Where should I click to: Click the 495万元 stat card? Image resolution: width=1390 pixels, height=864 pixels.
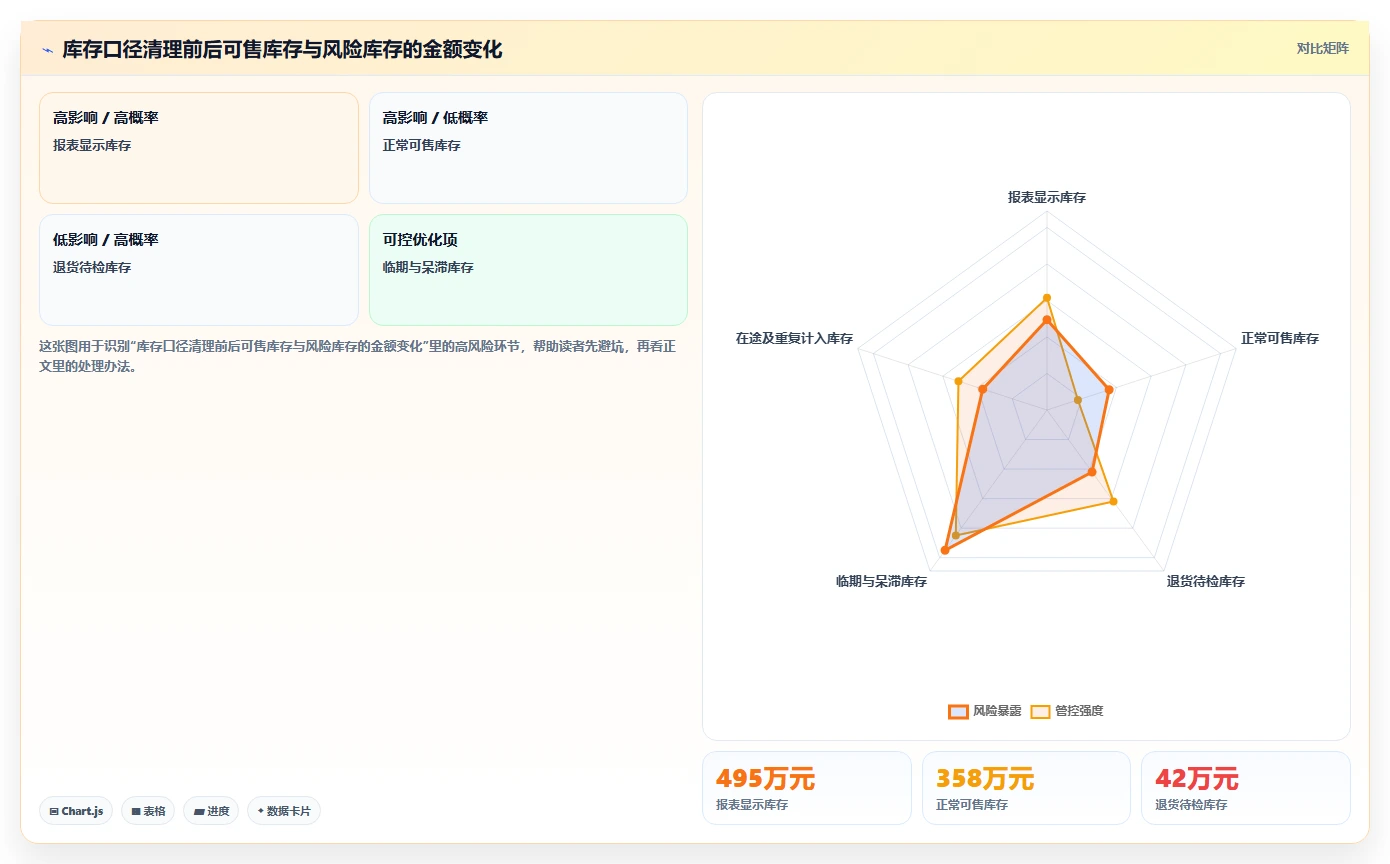(x=807, y=788)
